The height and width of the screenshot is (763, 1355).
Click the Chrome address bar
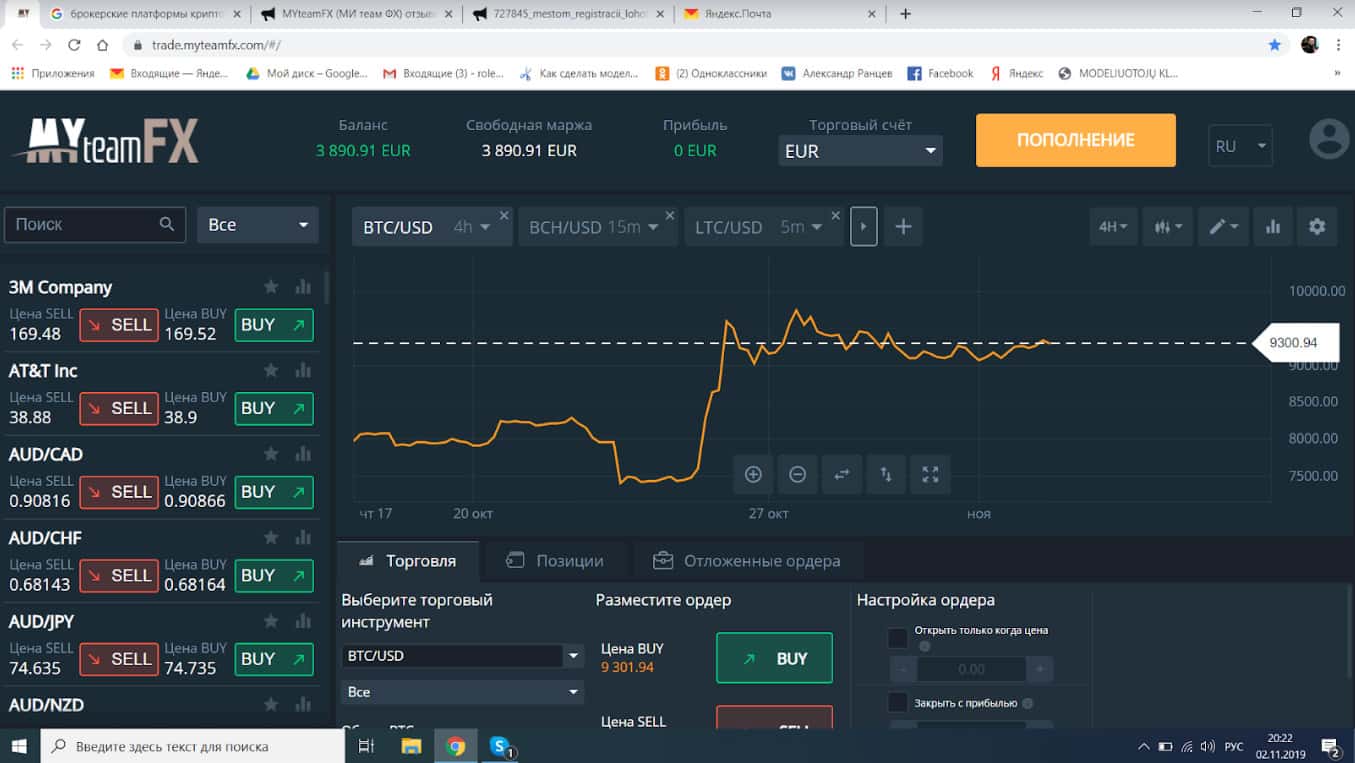[x=700, y=45]
